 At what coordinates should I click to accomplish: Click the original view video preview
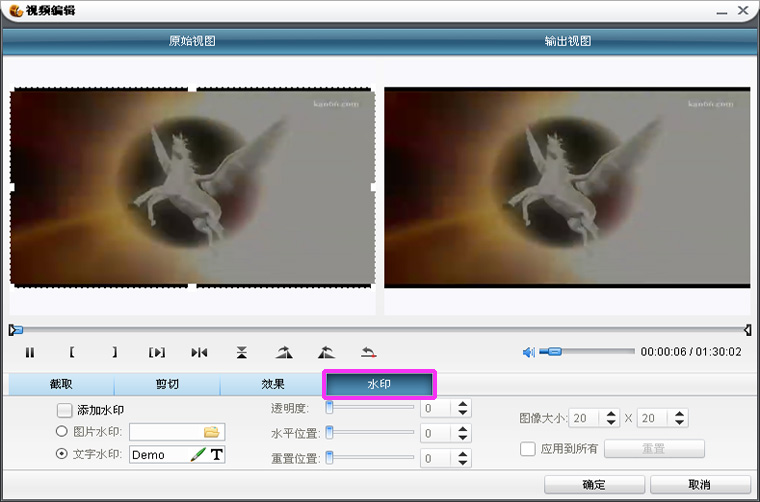pos(192,188)
